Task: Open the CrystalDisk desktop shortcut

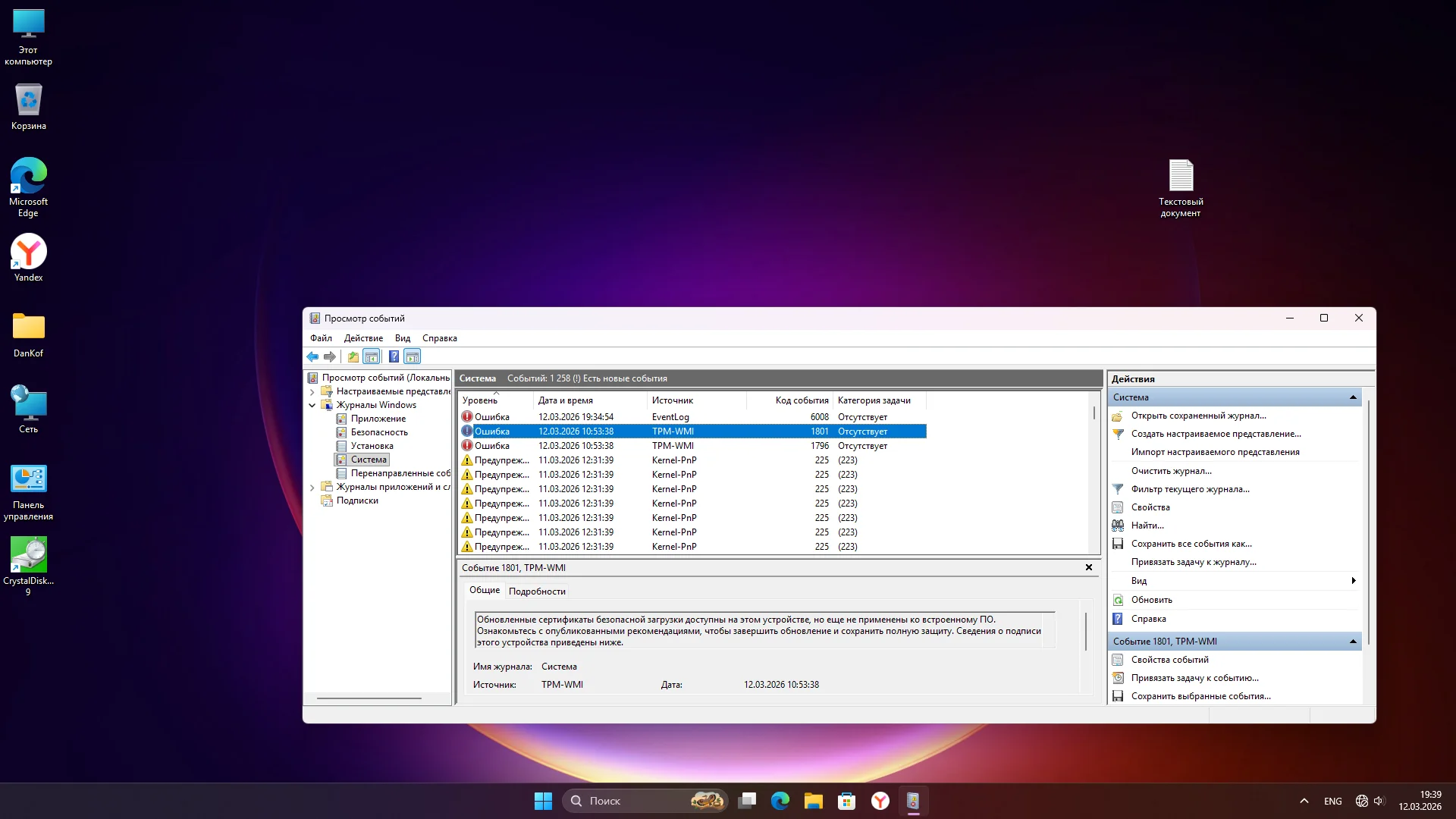Action: coord(29,556)
